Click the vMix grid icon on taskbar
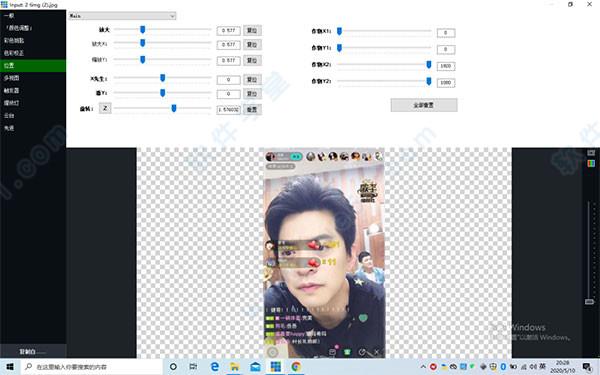 click(276, 367)
